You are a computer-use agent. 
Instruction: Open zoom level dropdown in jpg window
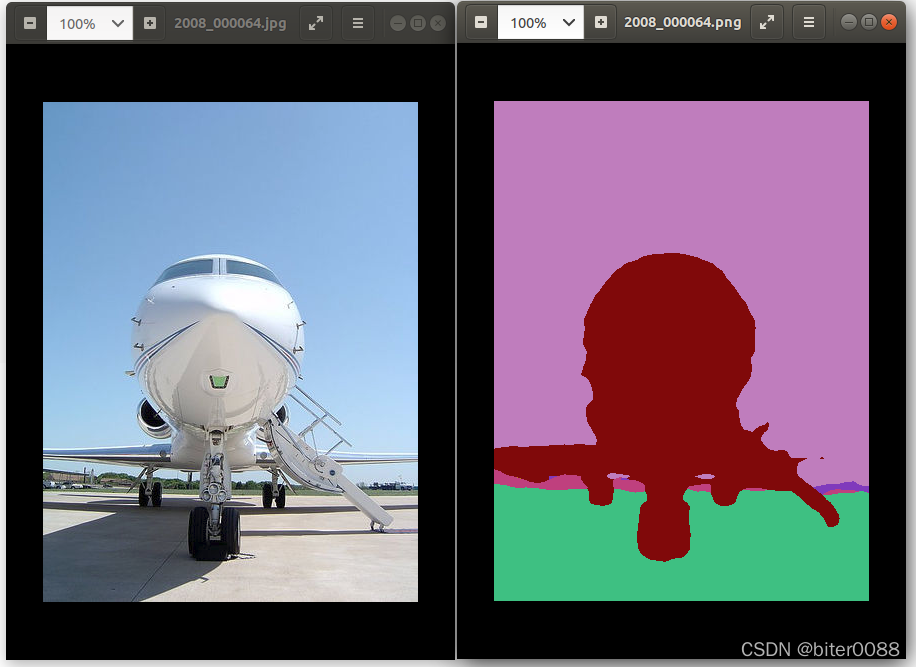point(117,23)
